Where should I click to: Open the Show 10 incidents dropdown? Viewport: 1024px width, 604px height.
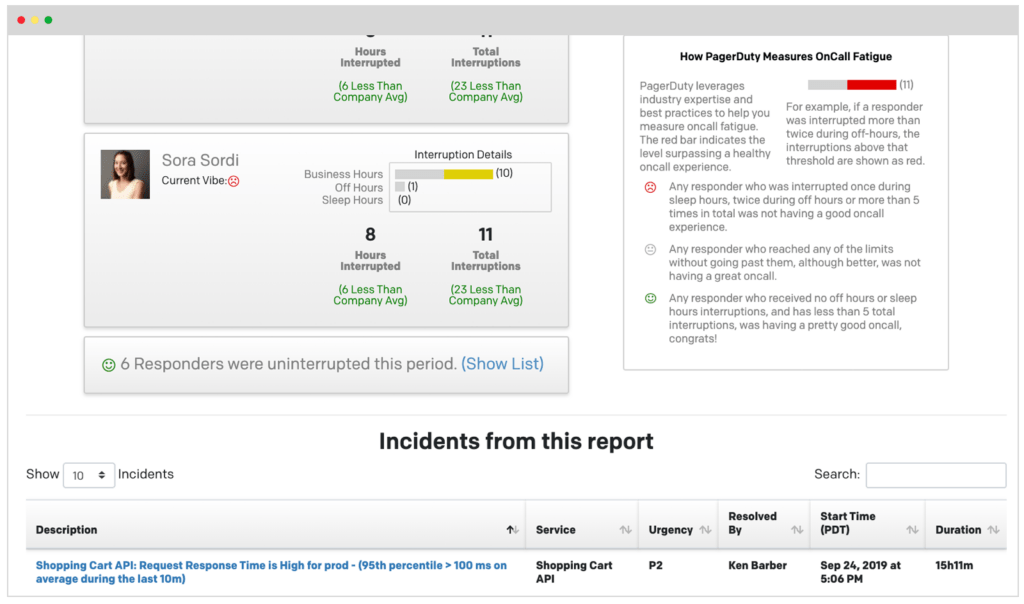click(x=89, y=475)
